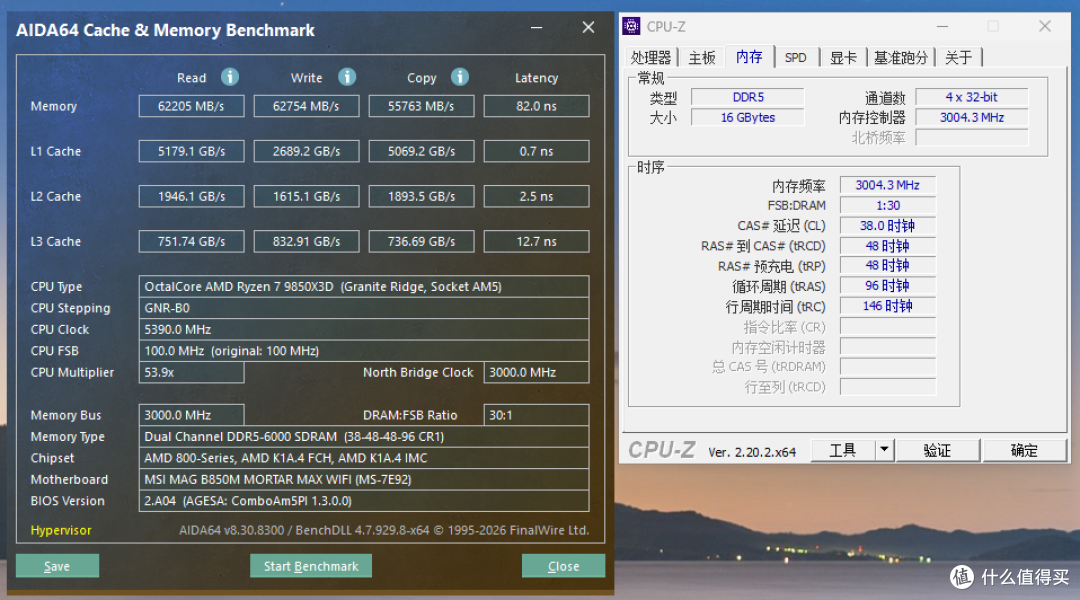Click the 4 x 32-bit channel value
The image size is (1080, 600).
tap(972, 97)
